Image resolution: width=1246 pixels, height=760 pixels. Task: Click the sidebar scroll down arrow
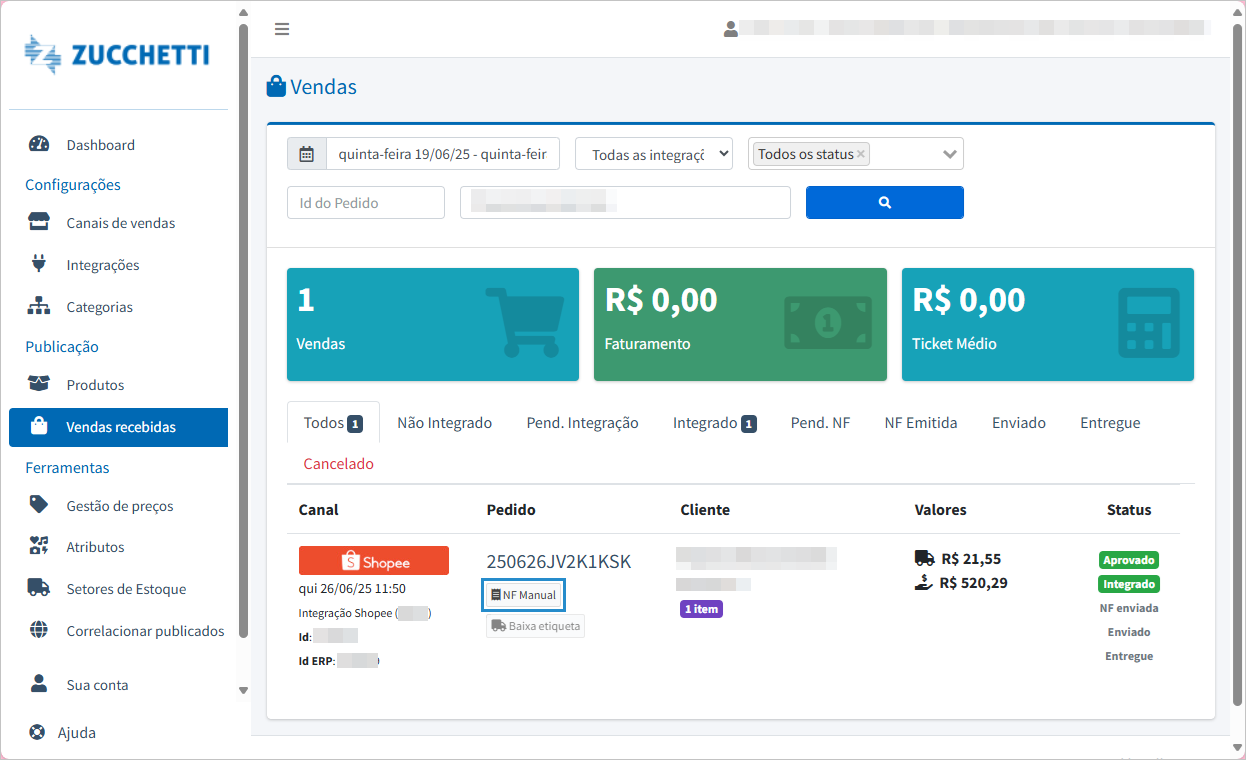(243, 690)
